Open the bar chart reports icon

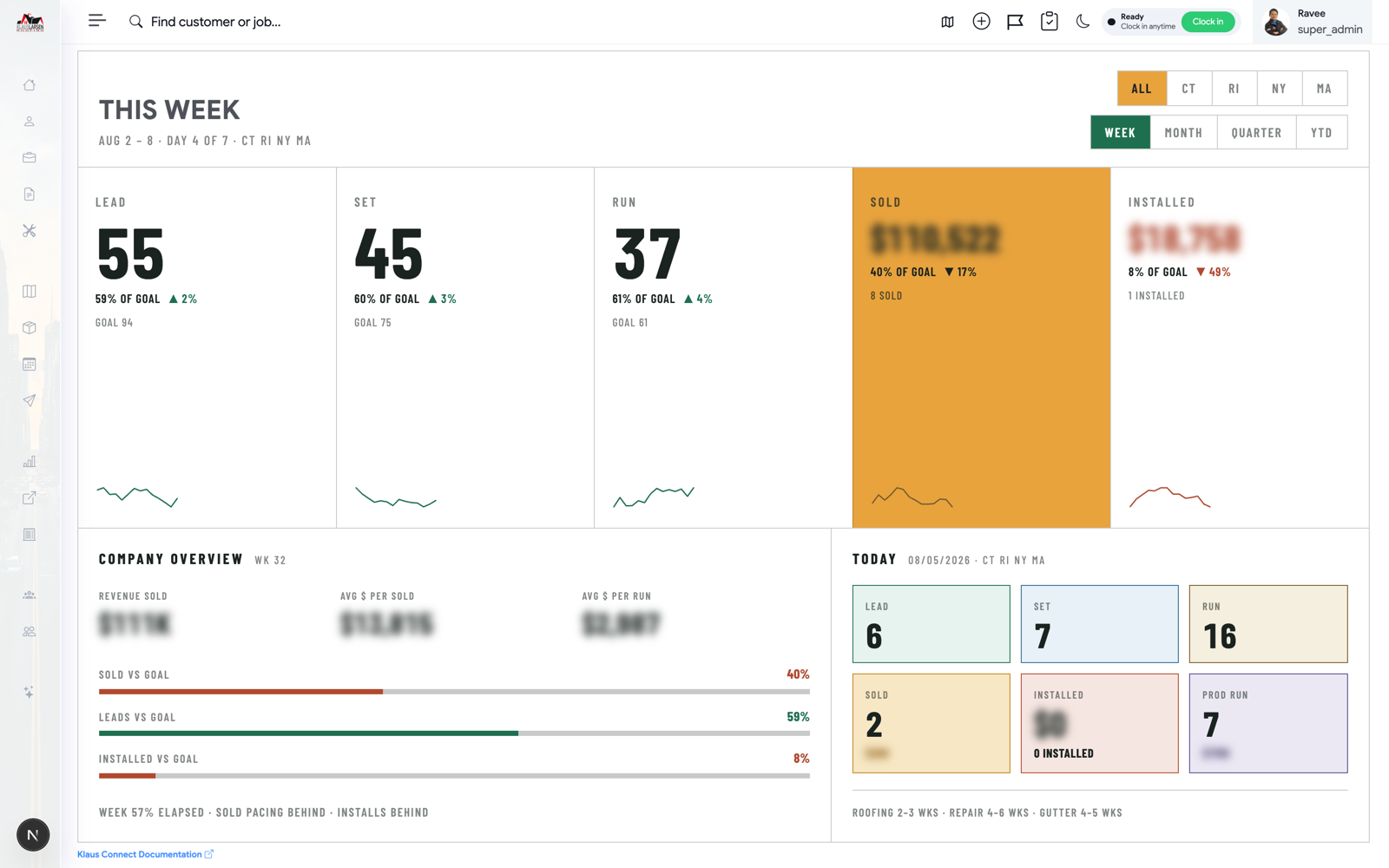(30, 462)
